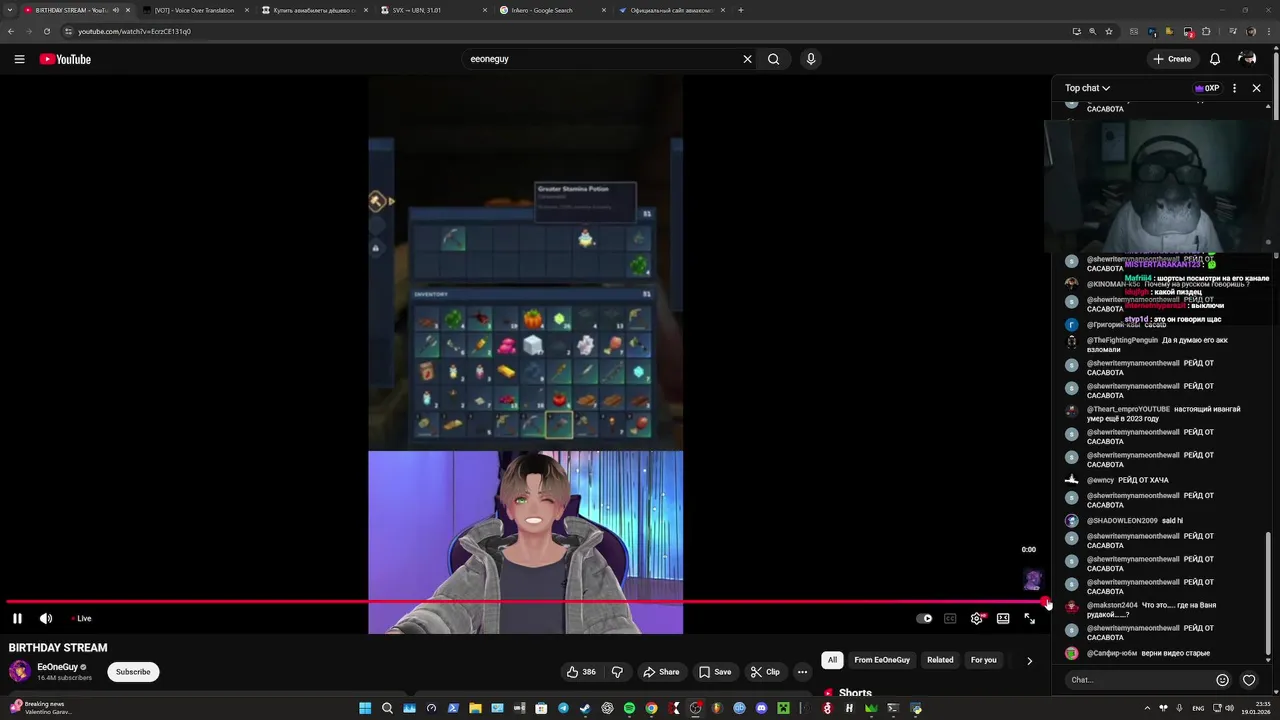Open the YouTube guide hamburger menu
This screenshot has width=1280, height=720.
click(x=19, y=59)
